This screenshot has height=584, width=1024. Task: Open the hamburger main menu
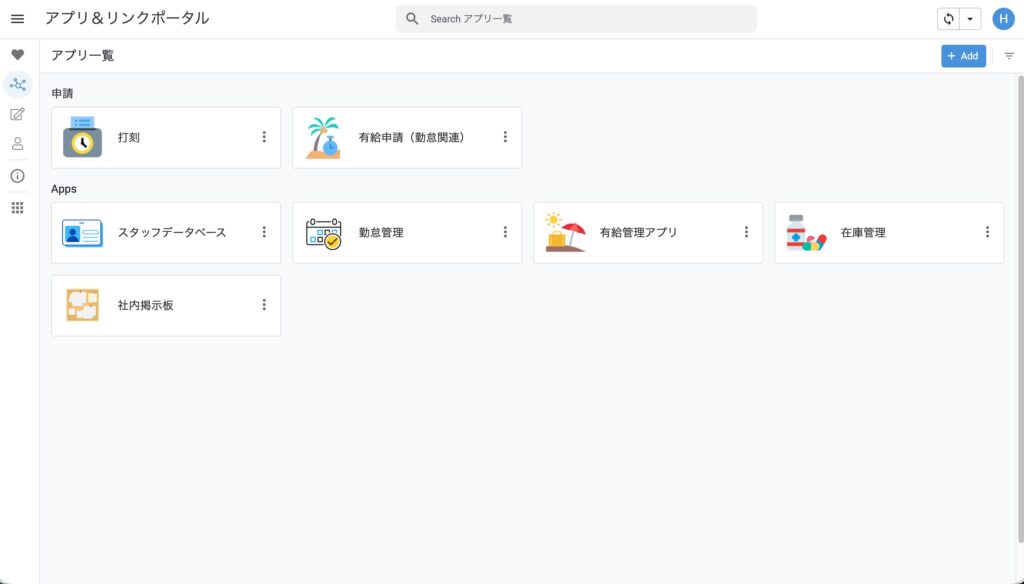[x=17, y=19]
